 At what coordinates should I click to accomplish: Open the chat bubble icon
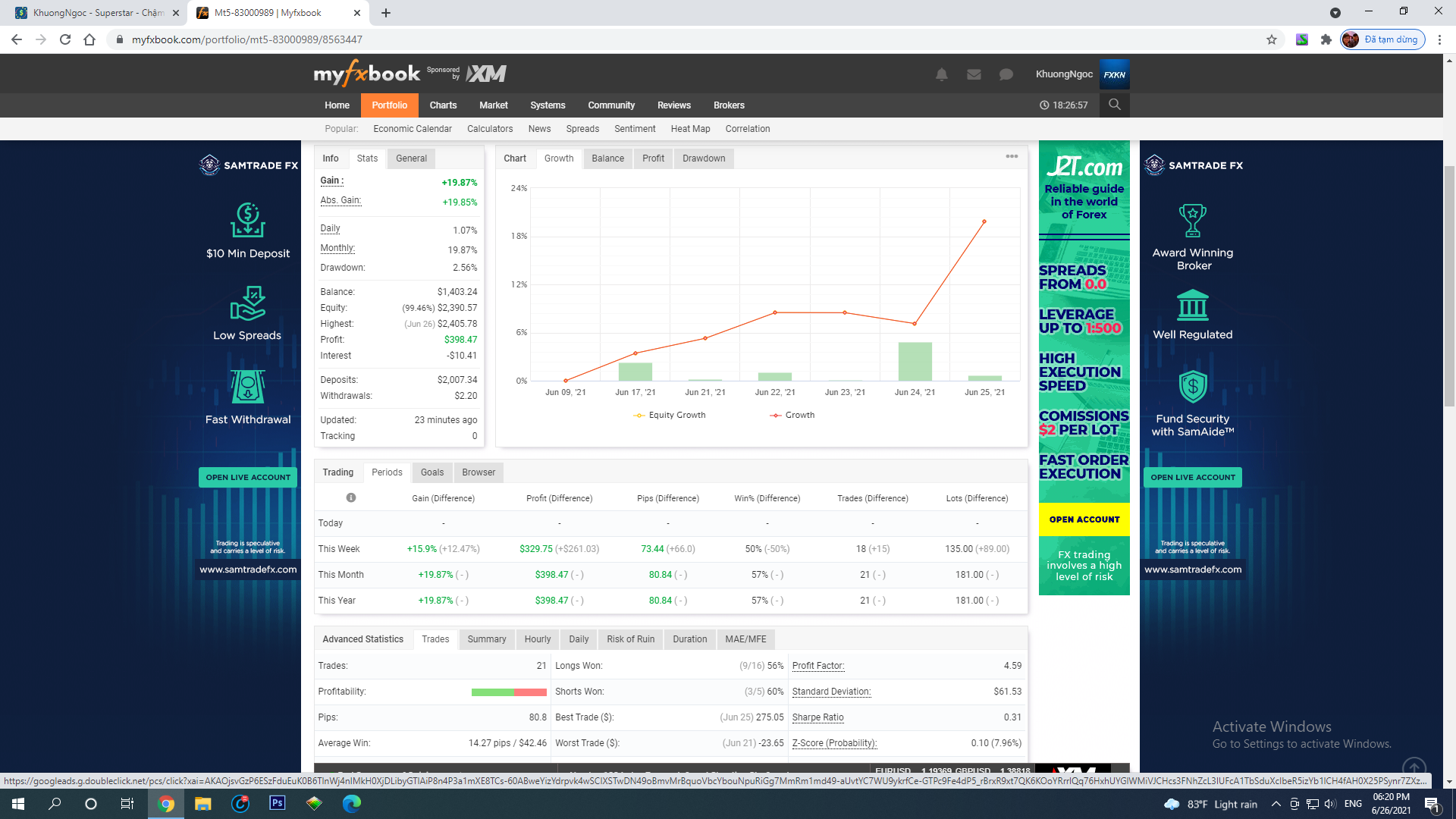pyautogui.click(x=1006, y=74)
